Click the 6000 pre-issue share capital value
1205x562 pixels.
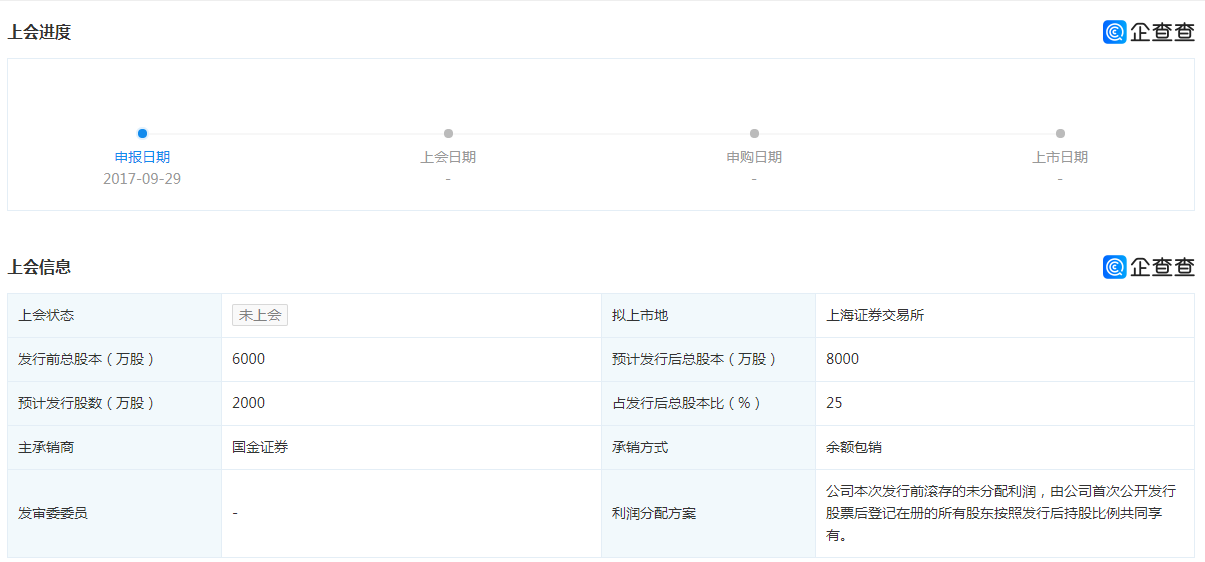point(248,359)
